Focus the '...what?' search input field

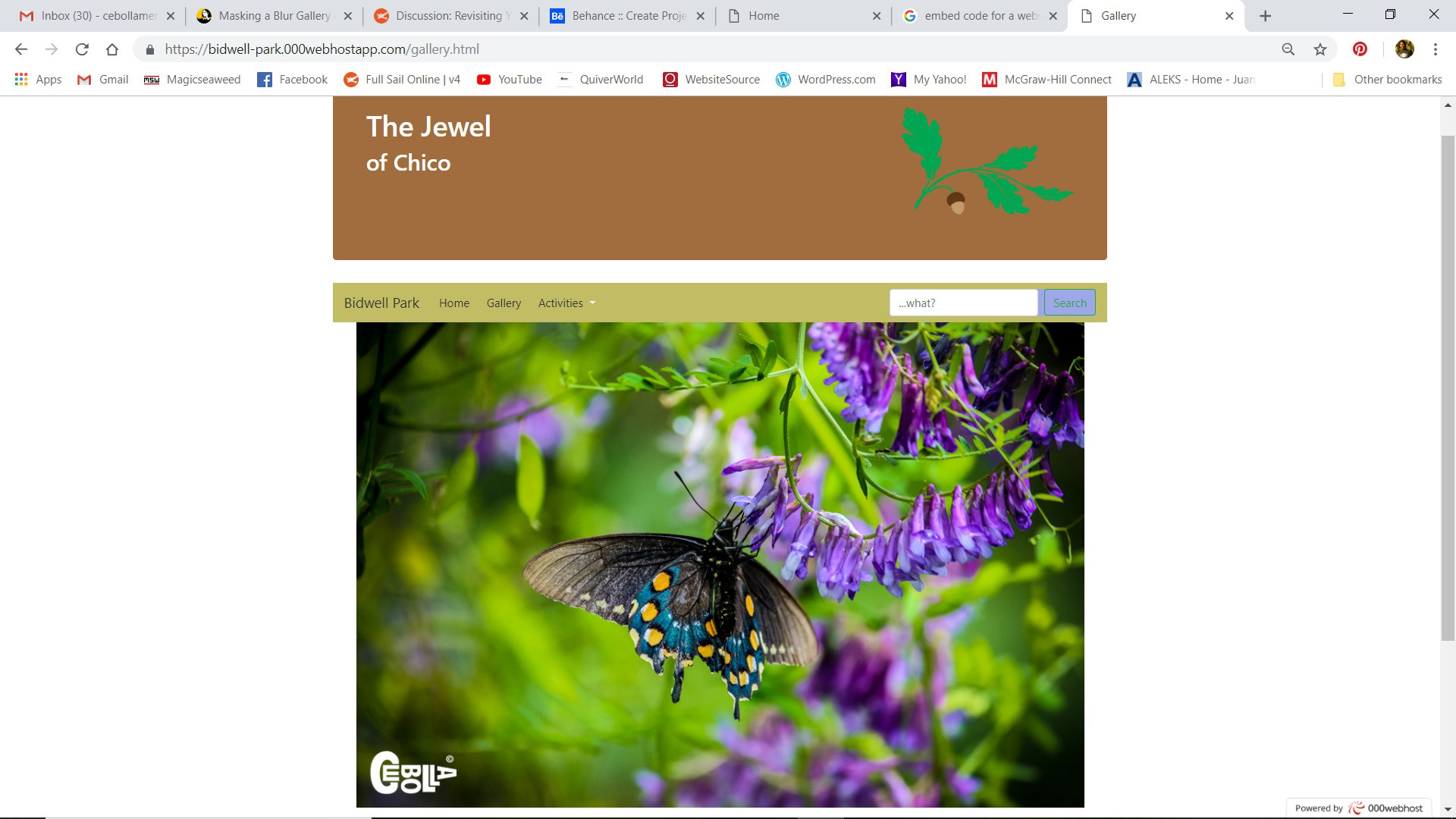[x=963, y=303]
